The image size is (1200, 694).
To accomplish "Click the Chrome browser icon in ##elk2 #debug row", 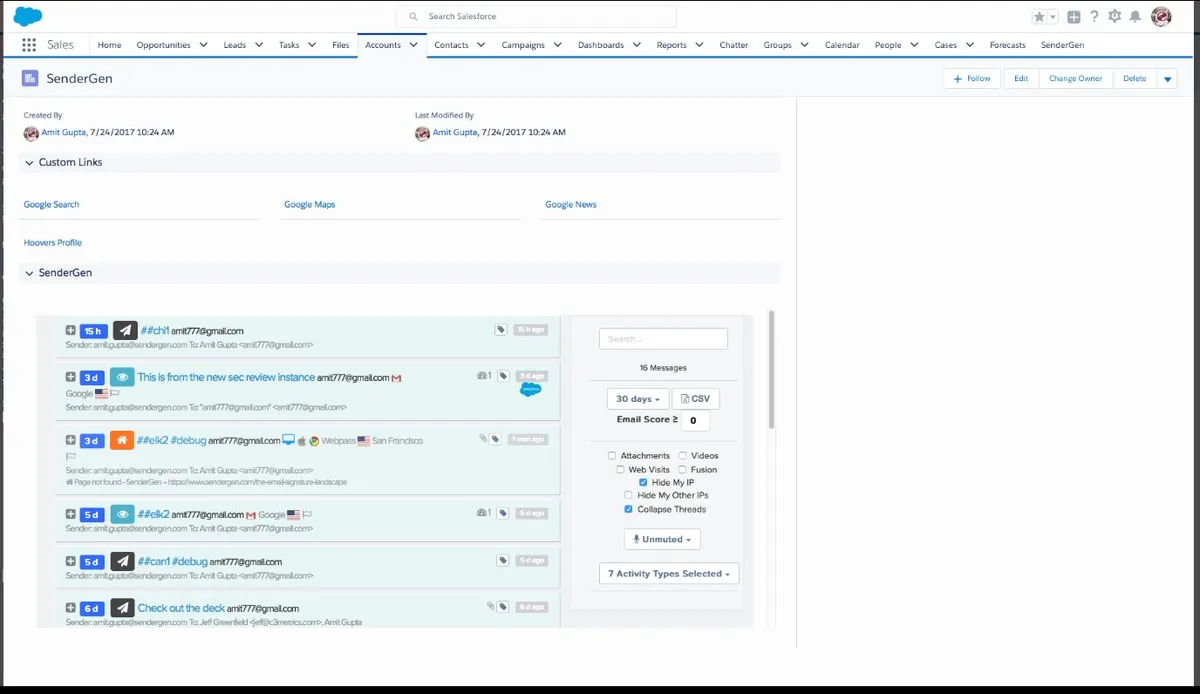I will [313, 440].
